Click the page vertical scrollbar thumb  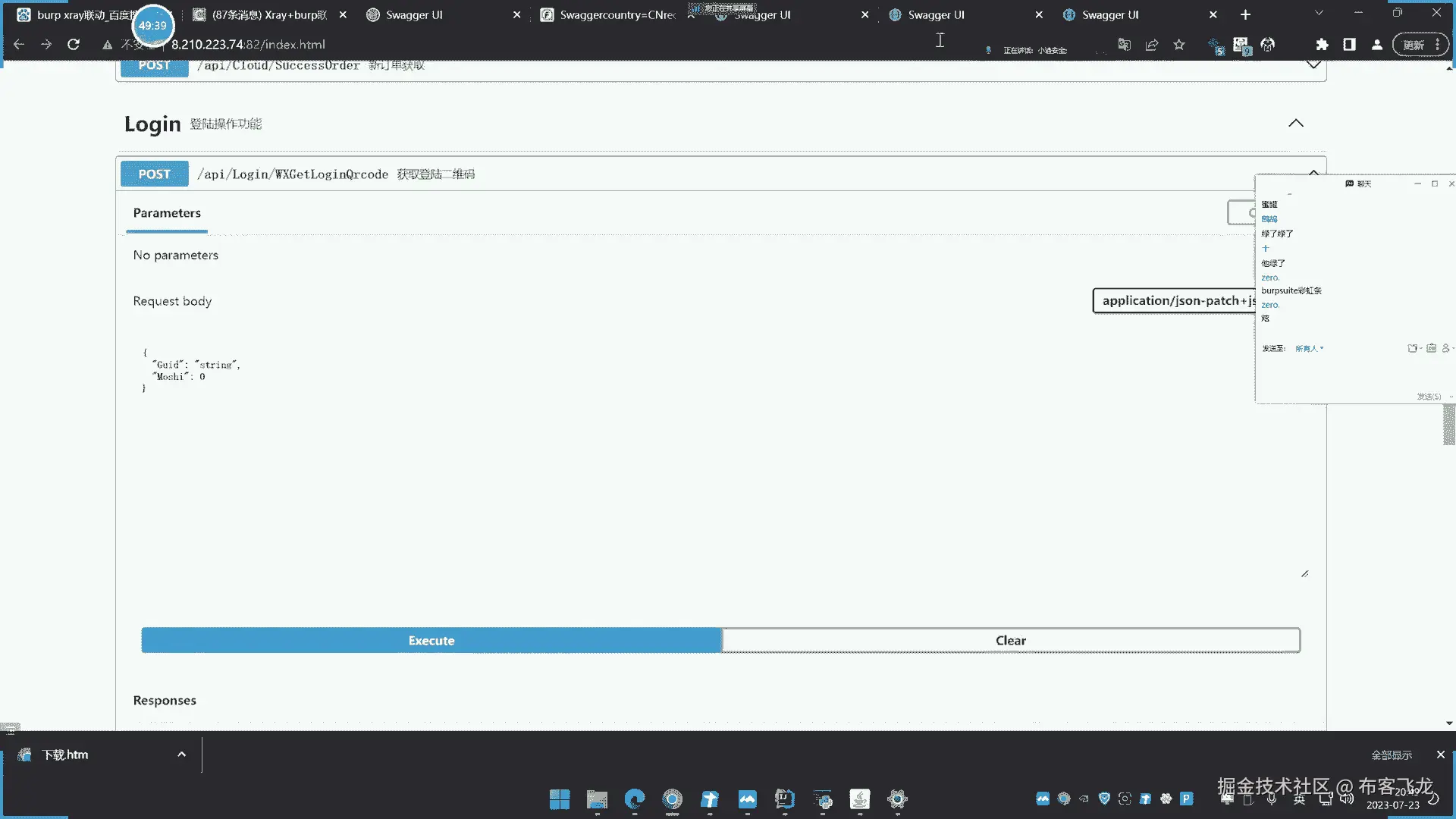[1448, 425]
